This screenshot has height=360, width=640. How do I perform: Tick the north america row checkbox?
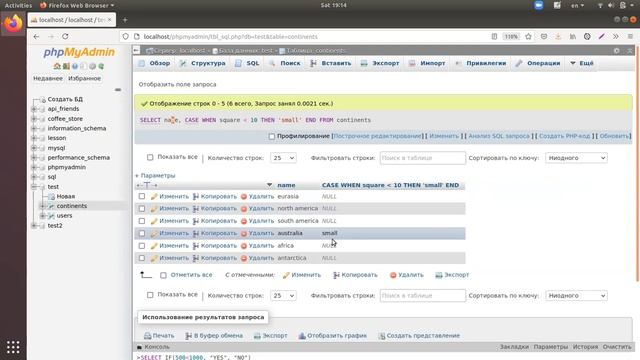(142, 209)
